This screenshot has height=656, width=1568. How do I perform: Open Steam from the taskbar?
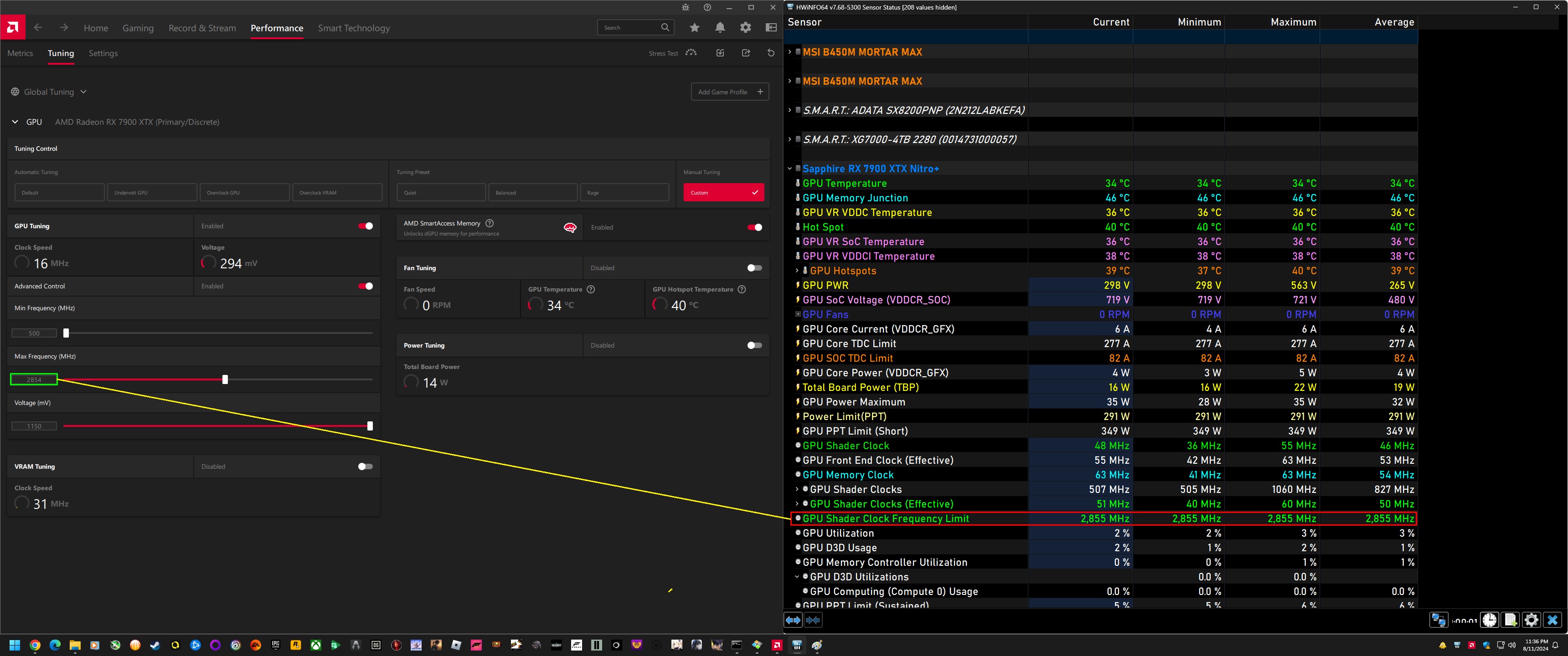click(x=155, y=645)
